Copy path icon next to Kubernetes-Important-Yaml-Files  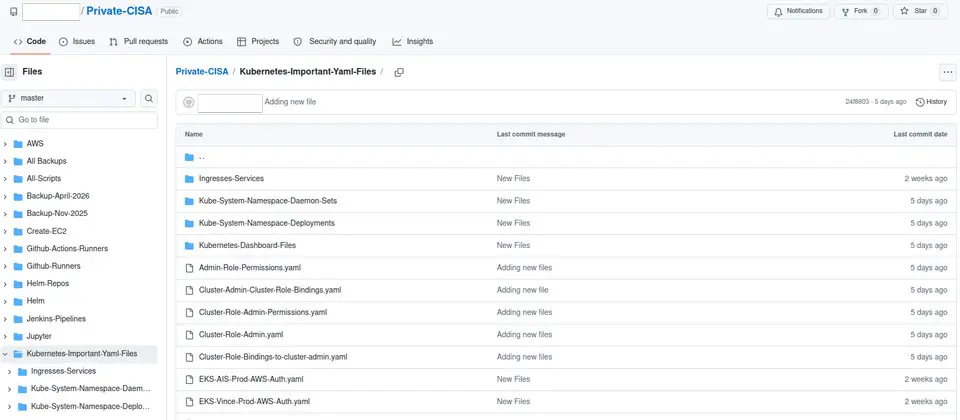point(399,72)
